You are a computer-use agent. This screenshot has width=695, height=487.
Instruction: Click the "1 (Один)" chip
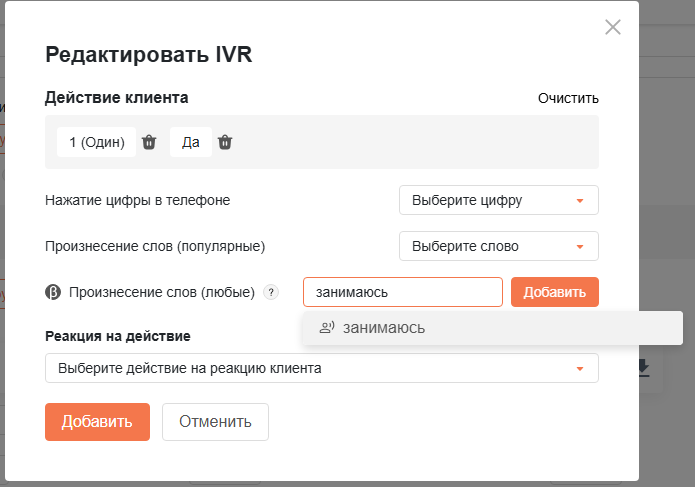pyautogui.click(x=97, y=142)
